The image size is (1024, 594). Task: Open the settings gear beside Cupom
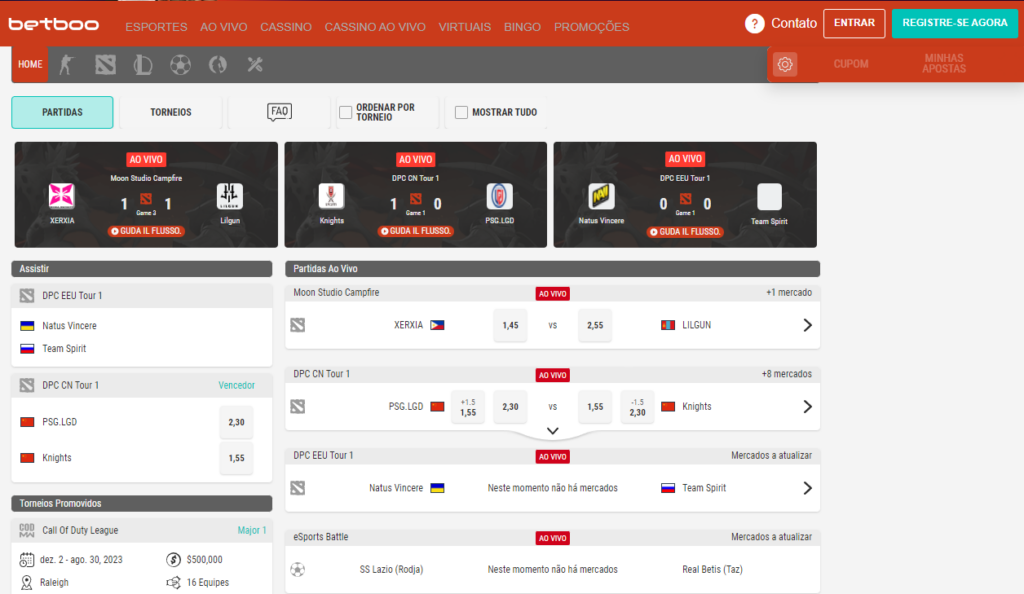point(785,64)
